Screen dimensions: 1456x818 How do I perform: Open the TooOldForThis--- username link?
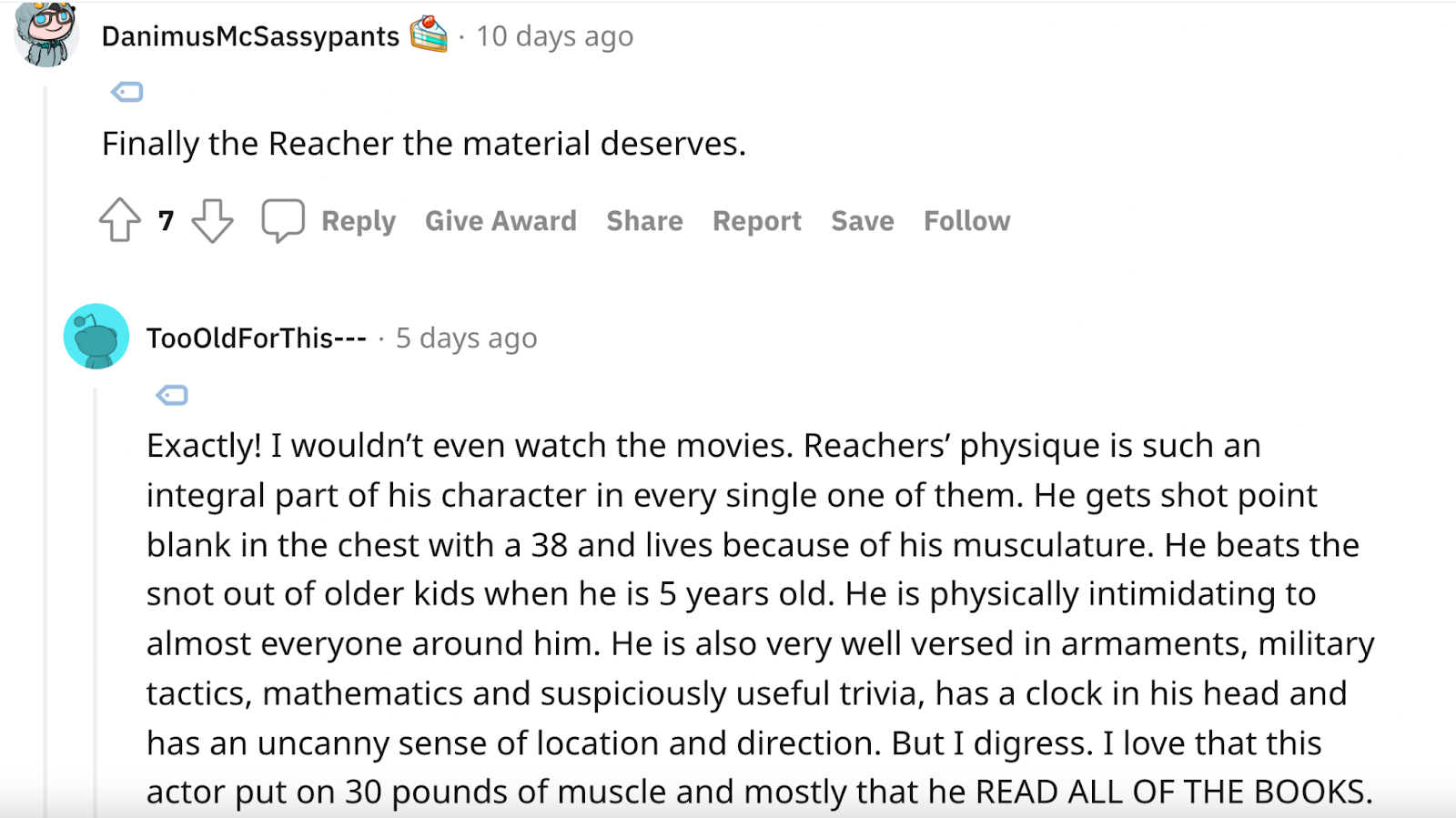point(256,338)
